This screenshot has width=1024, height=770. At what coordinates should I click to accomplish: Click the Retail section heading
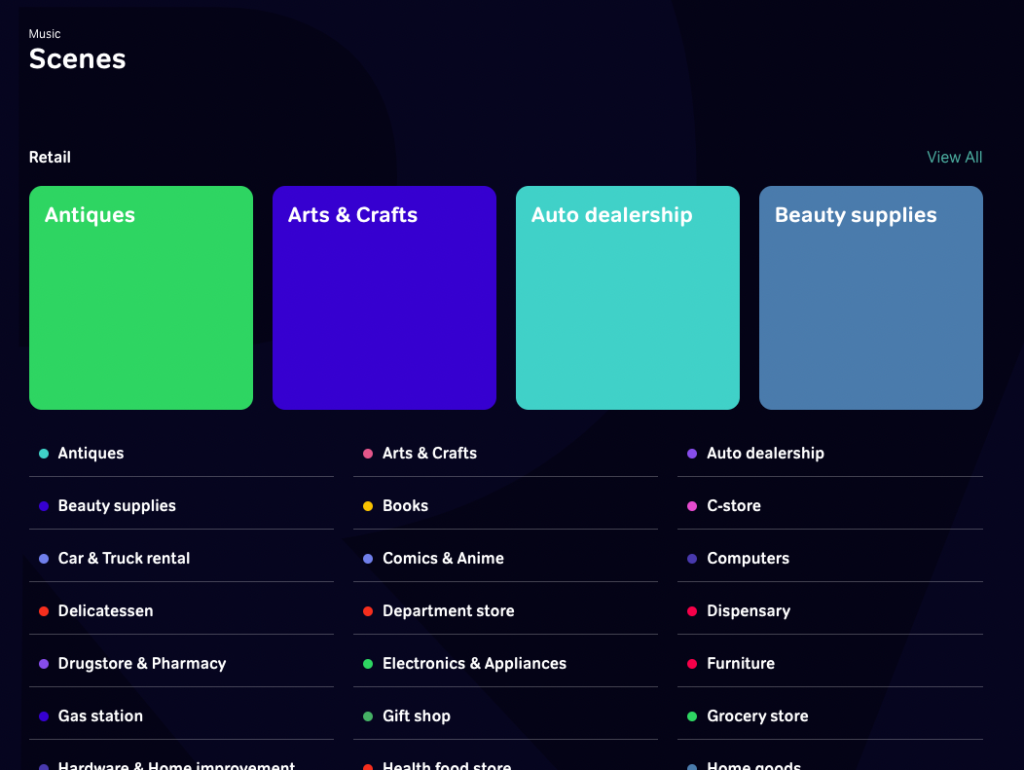[50, 157]
